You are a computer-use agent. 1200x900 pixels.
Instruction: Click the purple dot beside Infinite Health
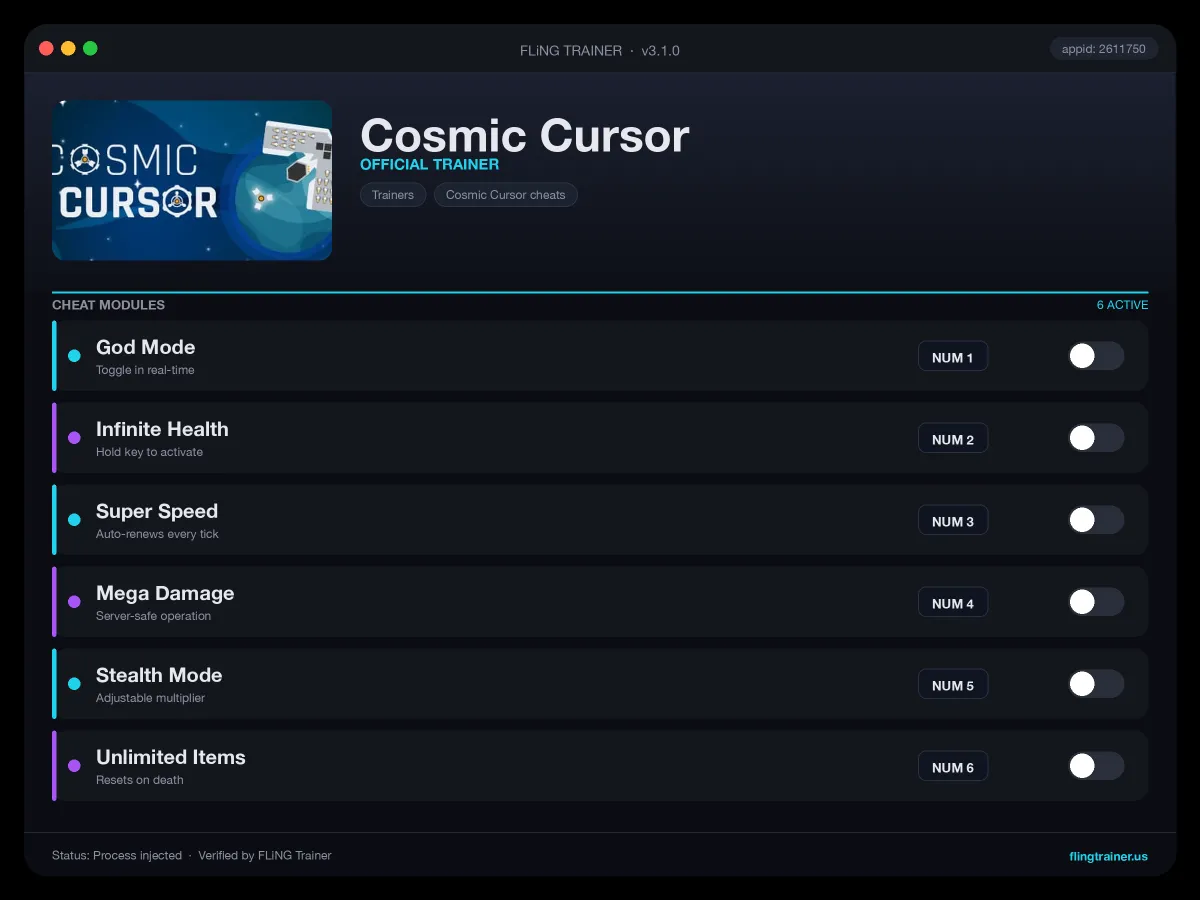point(74,438)
